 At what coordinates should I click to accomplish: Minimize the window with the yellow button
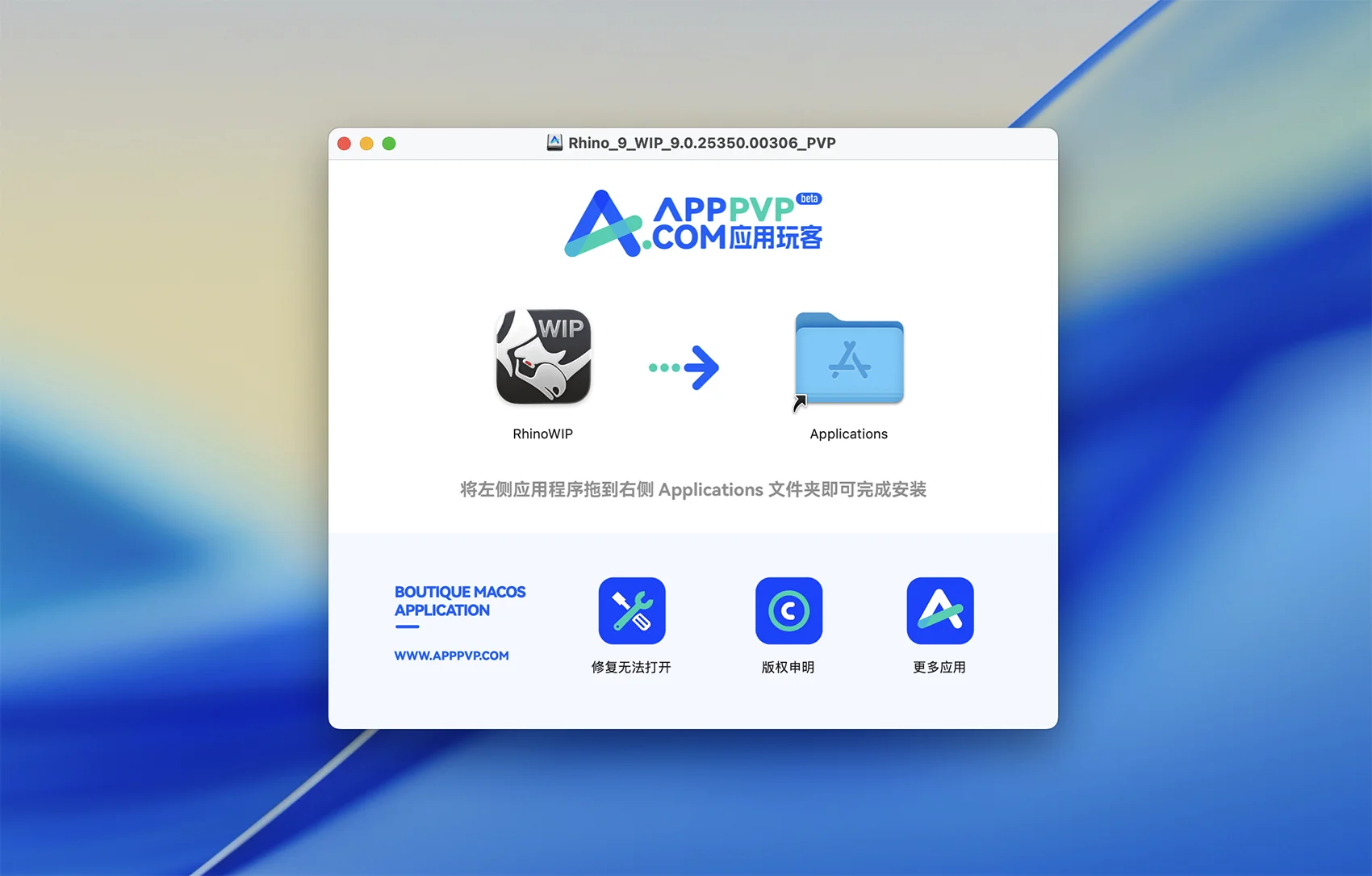point(366,144)
